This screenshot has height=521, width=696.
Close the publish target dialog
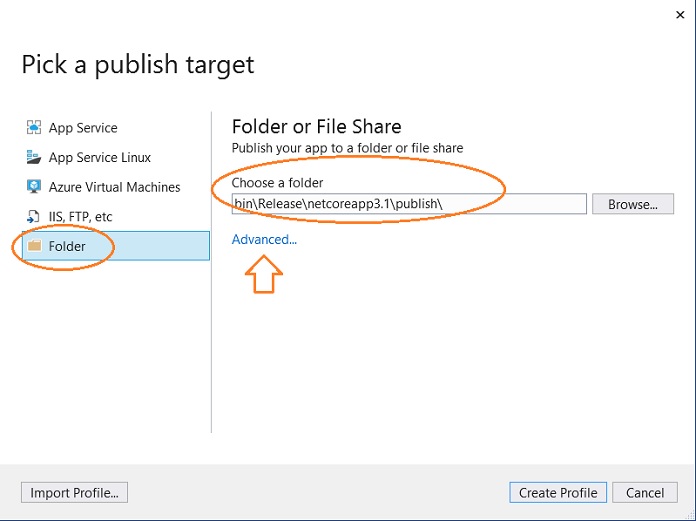680,15
